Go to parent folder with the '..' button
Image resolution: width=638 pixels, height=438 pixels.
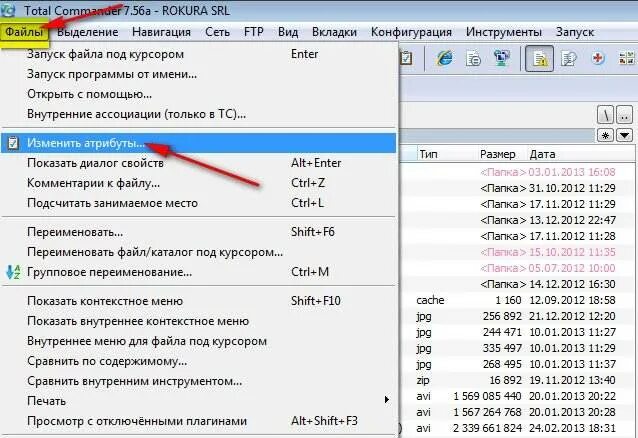[x=625, y=115]
